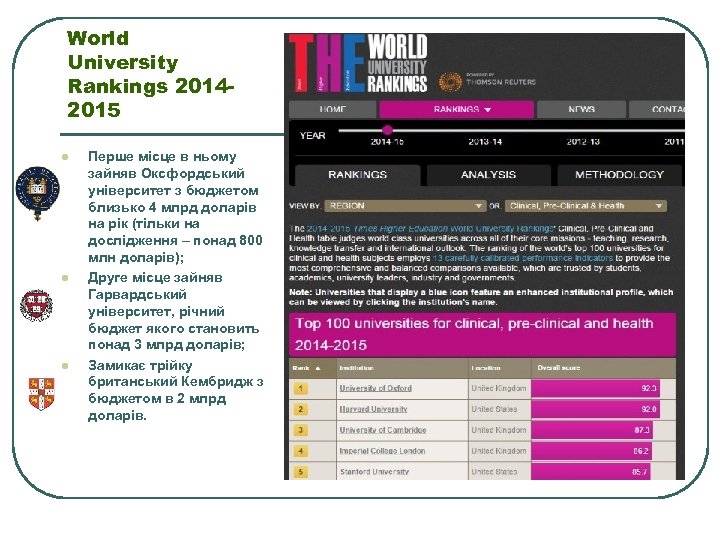Open the Times Higher Education World University Rankings link
This screenshot has height=540, width=720.
pyautogui.click(x=431, y=228)
